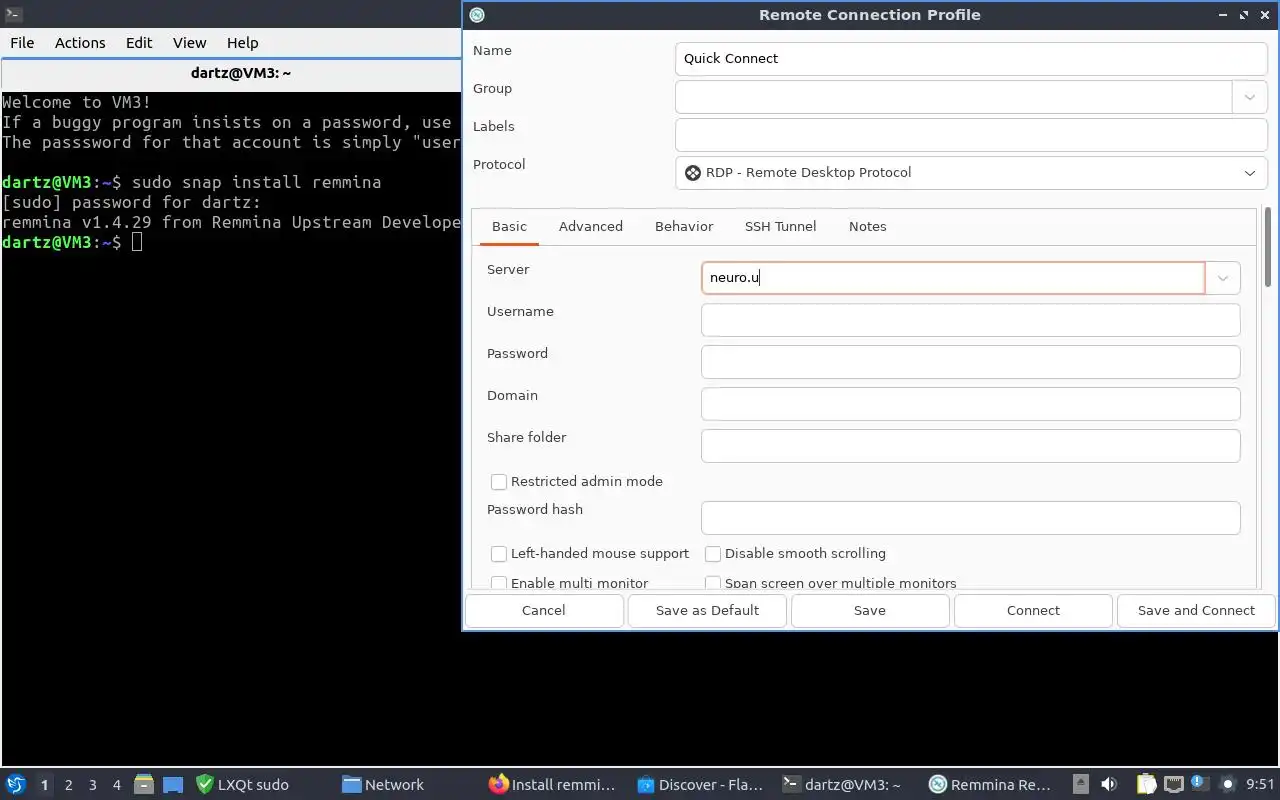Click the Connect button
This screenshot has width=1280, height=800.
1033,611
